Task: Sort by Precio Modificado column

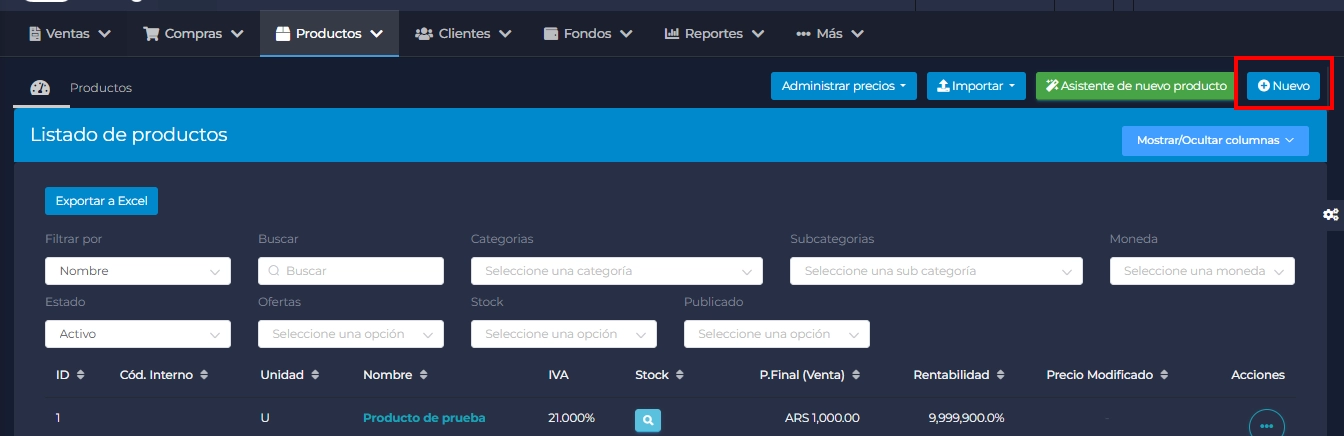Action: tap(1164, 375)
